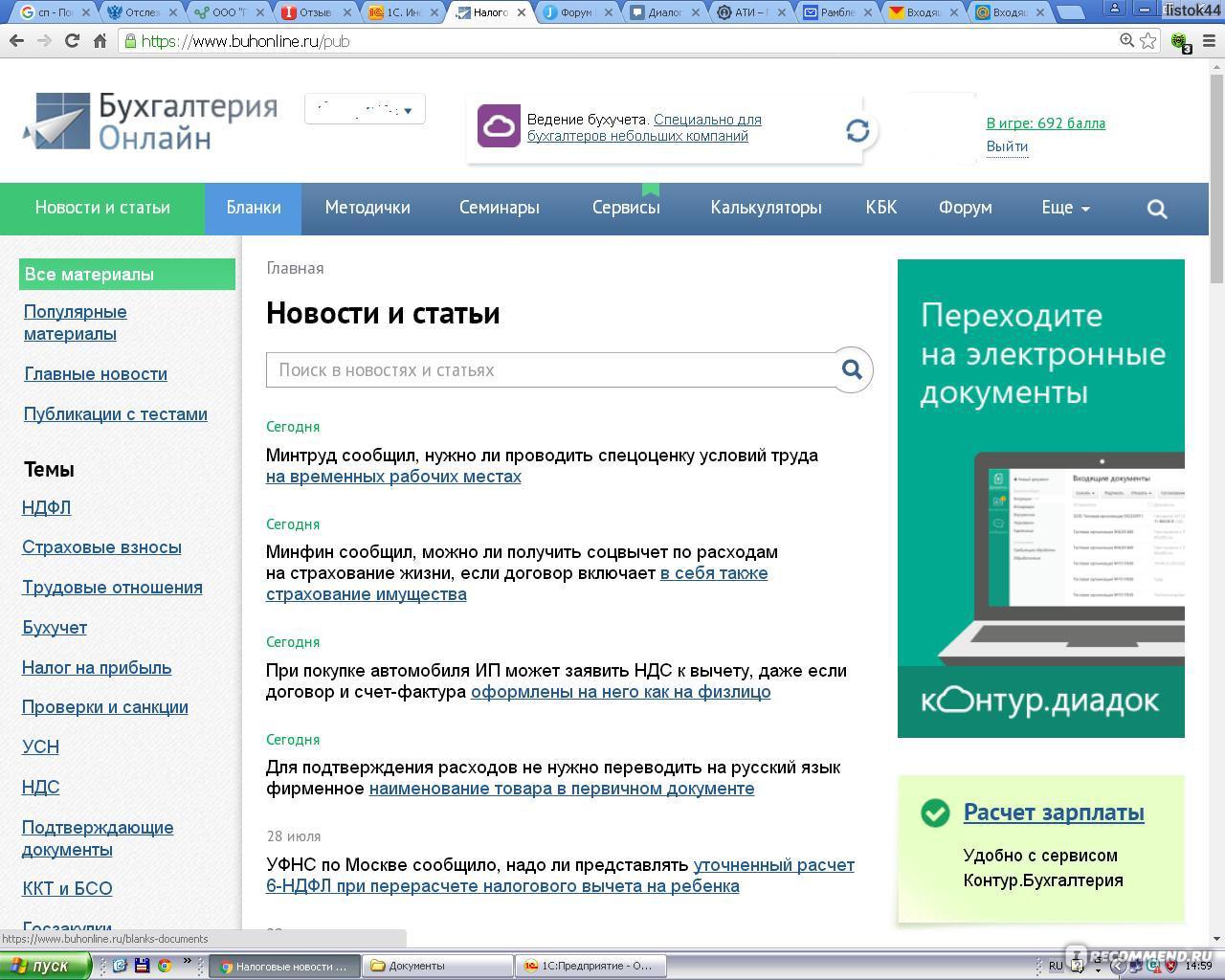Click the Бухгалтерия Онлайн logo
1225x980 pixels.
point(150,121)
